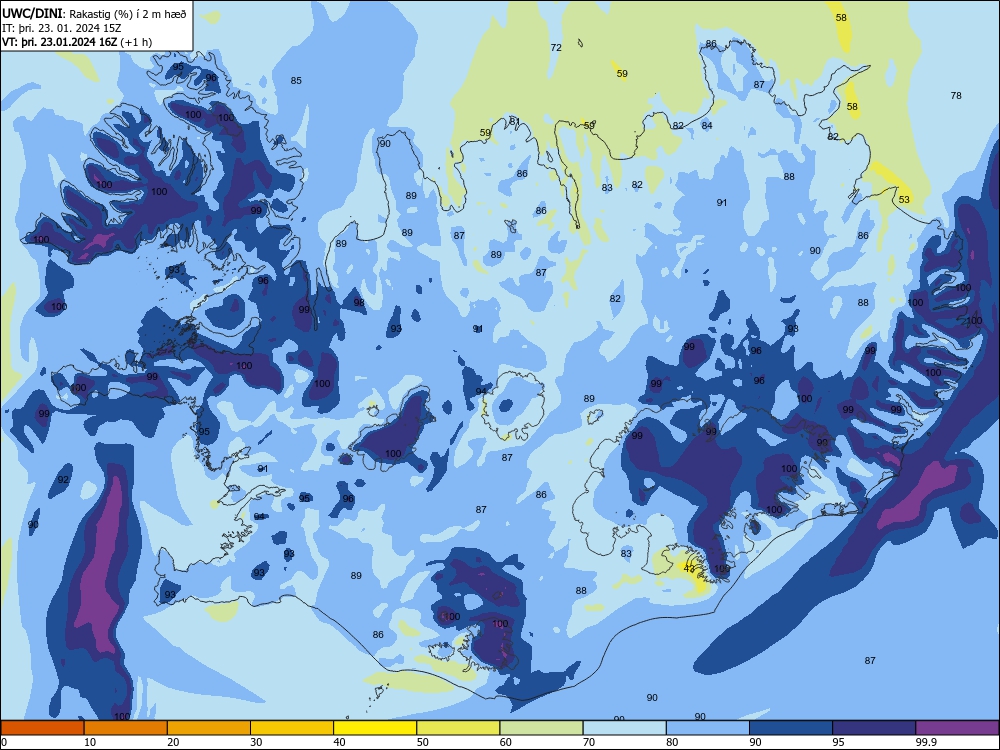Select the 80–90 medium blue legend swatch
The width and height of the screenshot is (1000, 750).
[708, 728]
